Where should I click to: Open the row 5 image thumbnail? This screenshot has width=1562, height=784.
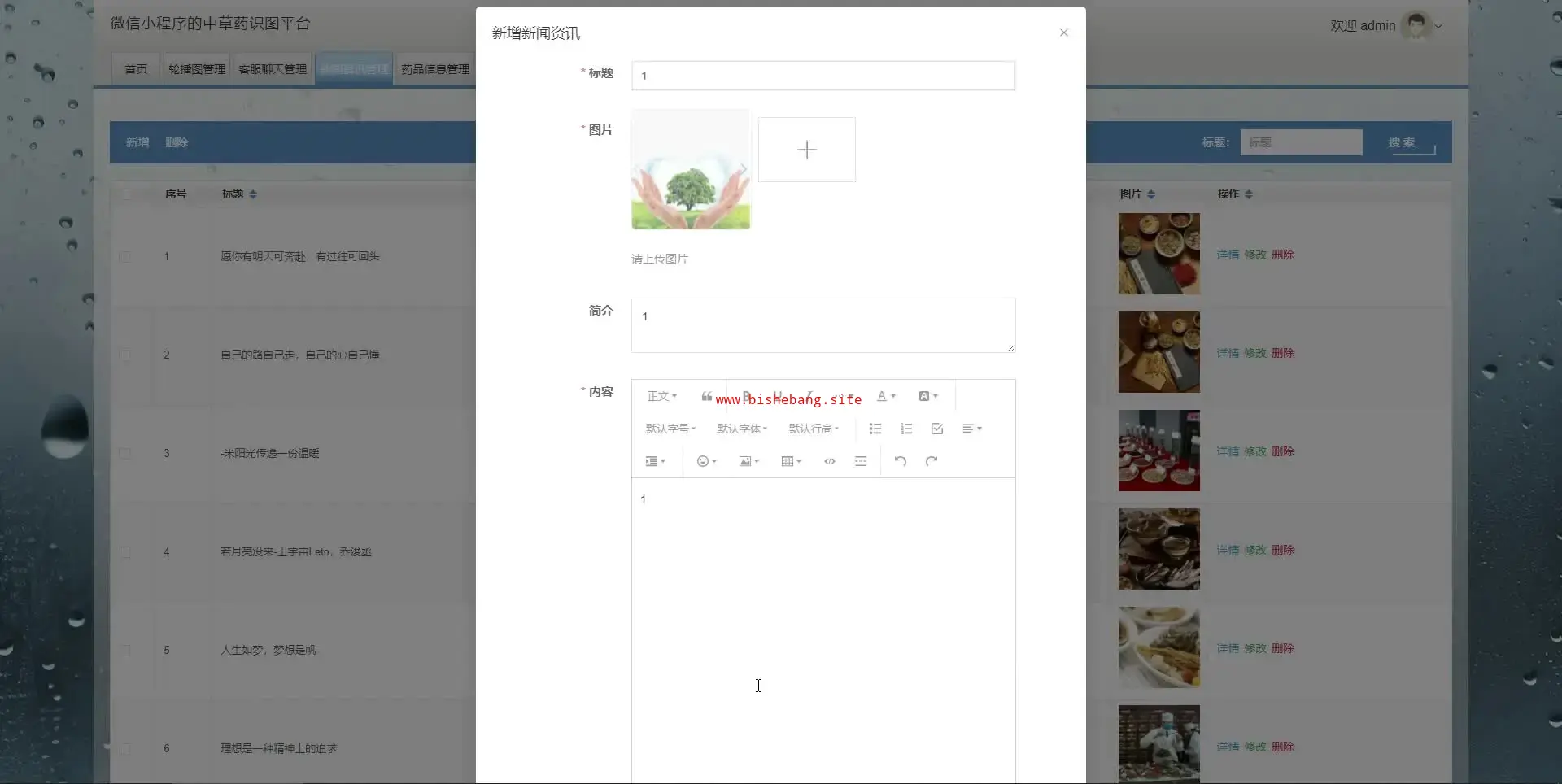pyautogui.click(x=1158, y=647)
